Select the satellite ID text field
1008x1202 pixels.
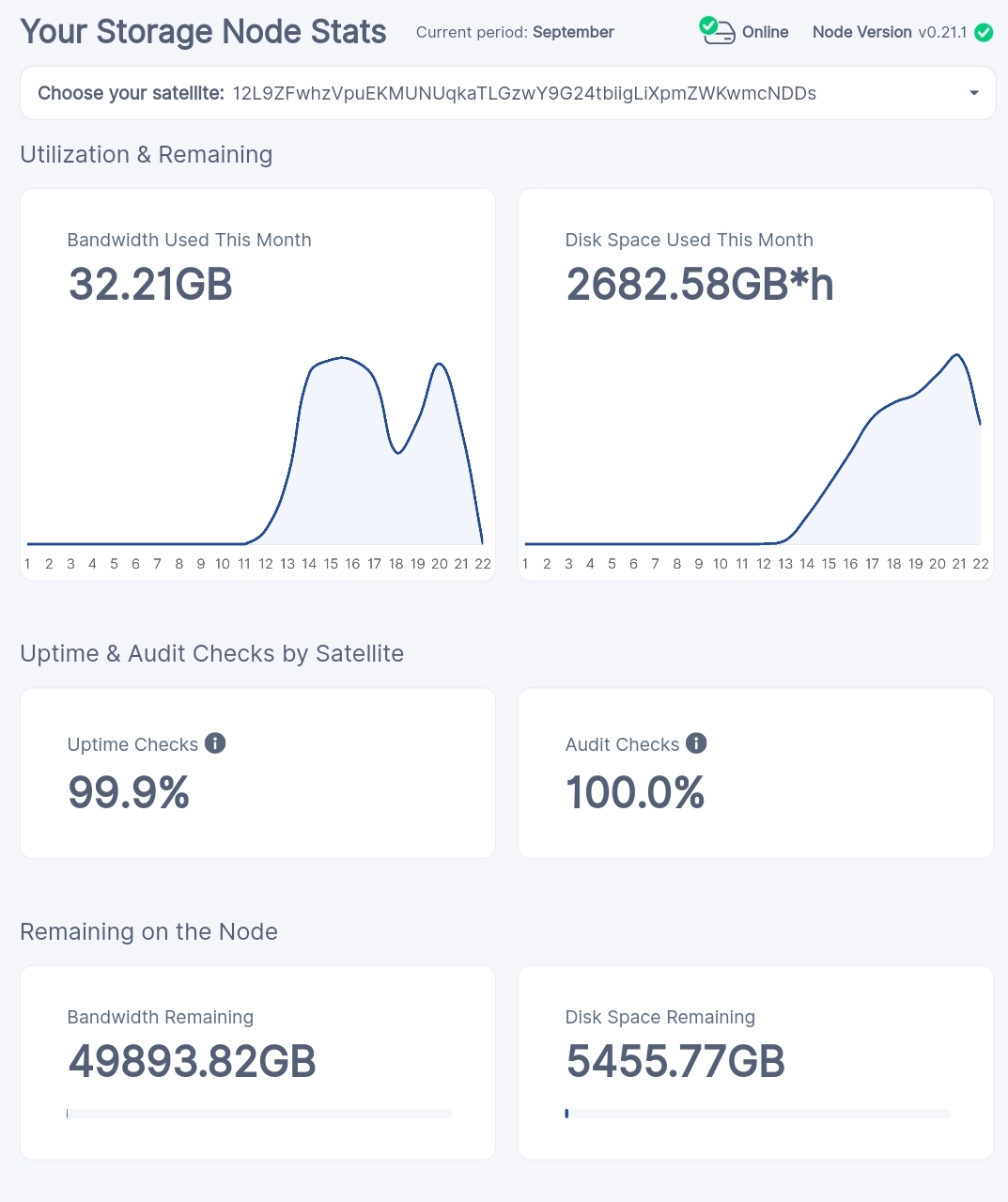click(524, 93)
